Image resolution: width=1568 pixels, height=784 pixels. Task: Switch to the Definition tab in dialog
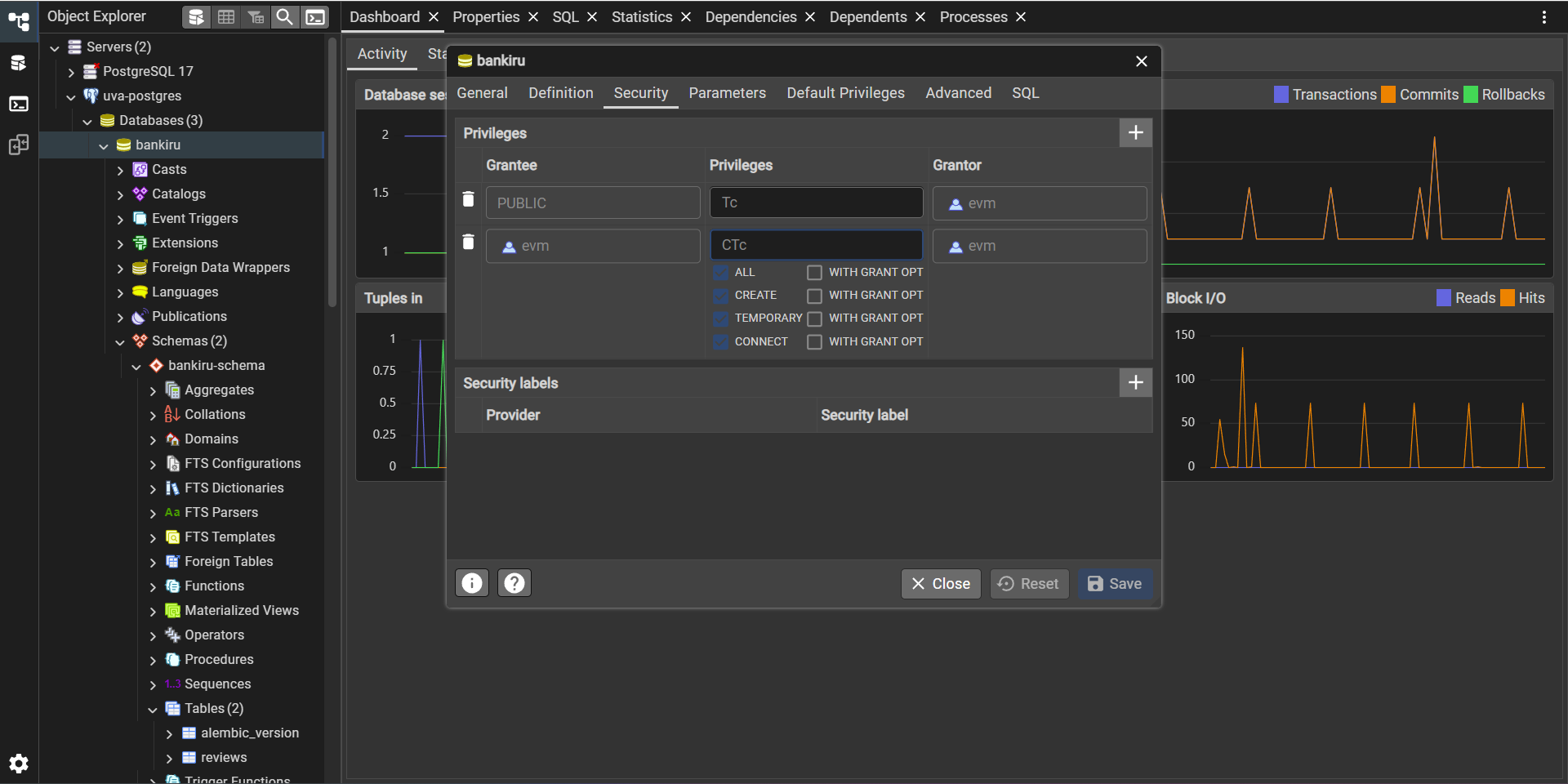(561, 93)
